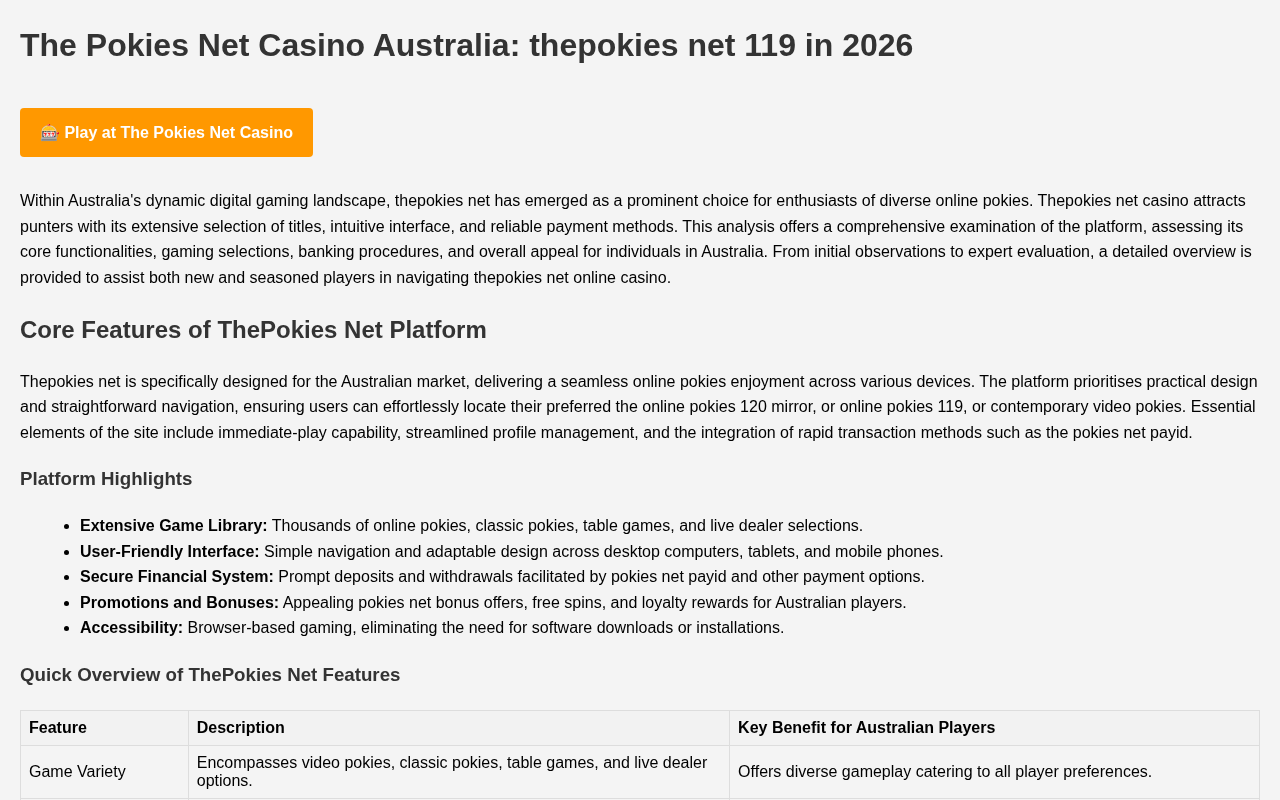Click the Description column header
This screenshot has width=1280, height=800.
point(240,728)
